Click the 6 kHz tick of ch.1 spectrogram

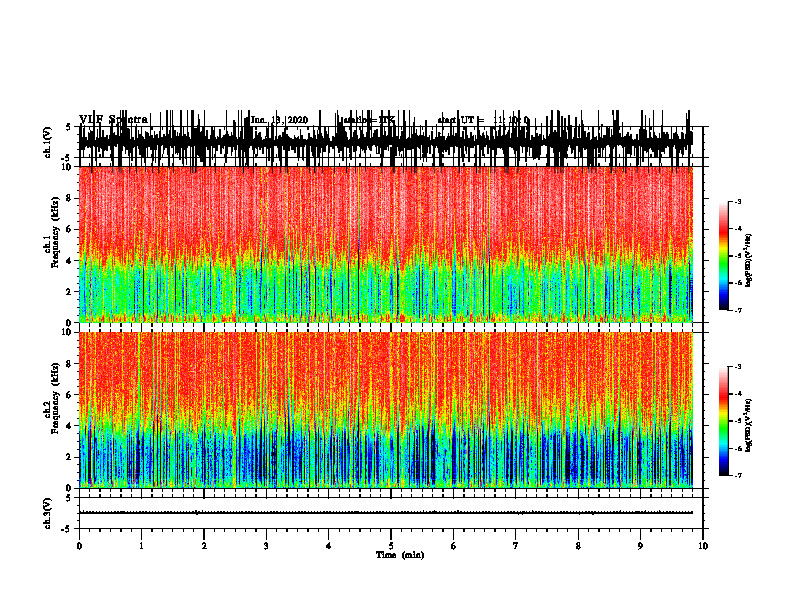coord(70,230)
